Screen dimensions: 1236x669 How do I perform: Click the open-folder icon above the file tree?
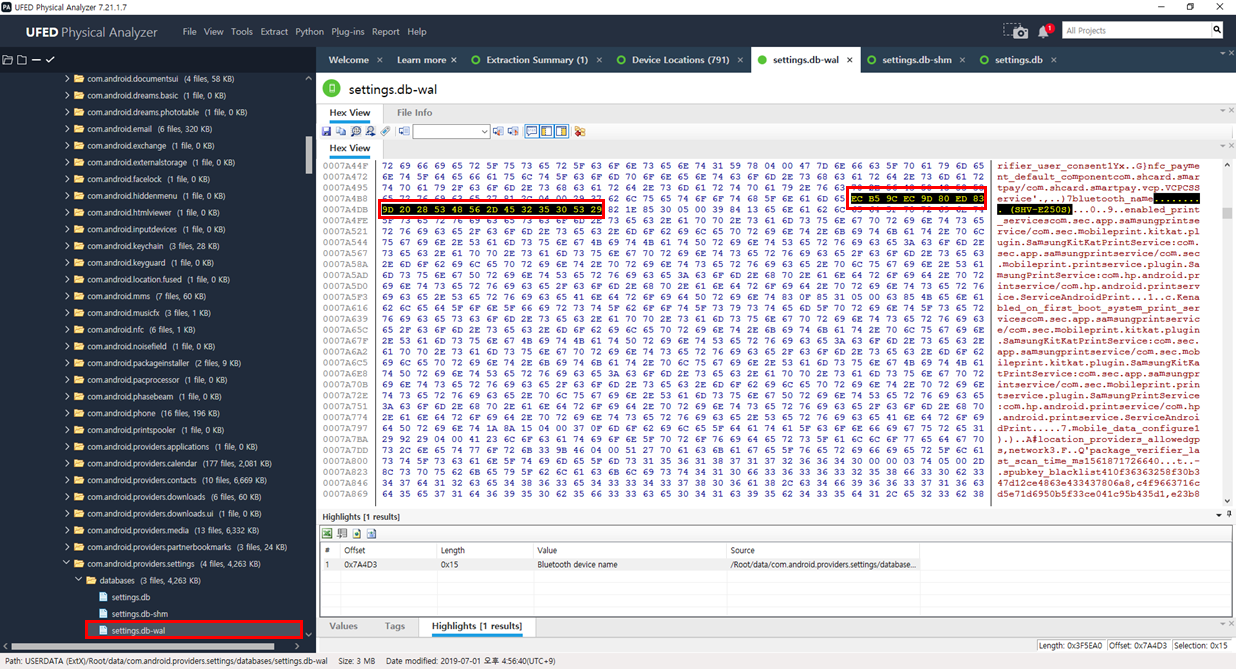(8, 60)
